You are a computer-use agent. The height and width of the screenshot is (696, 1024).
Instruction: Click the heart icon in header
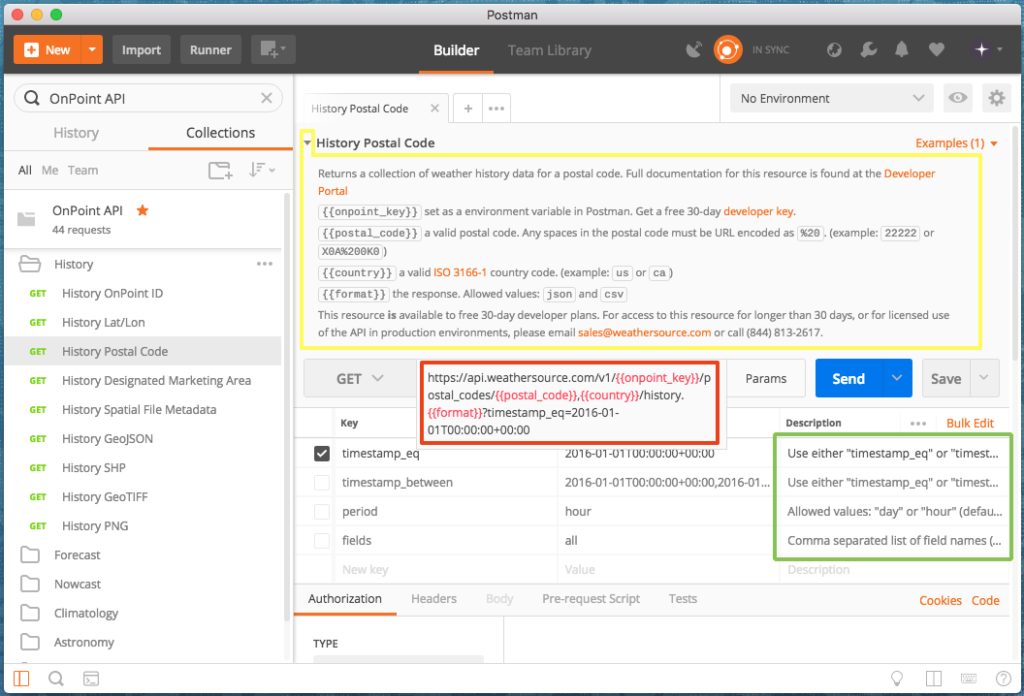pos(936,50)
